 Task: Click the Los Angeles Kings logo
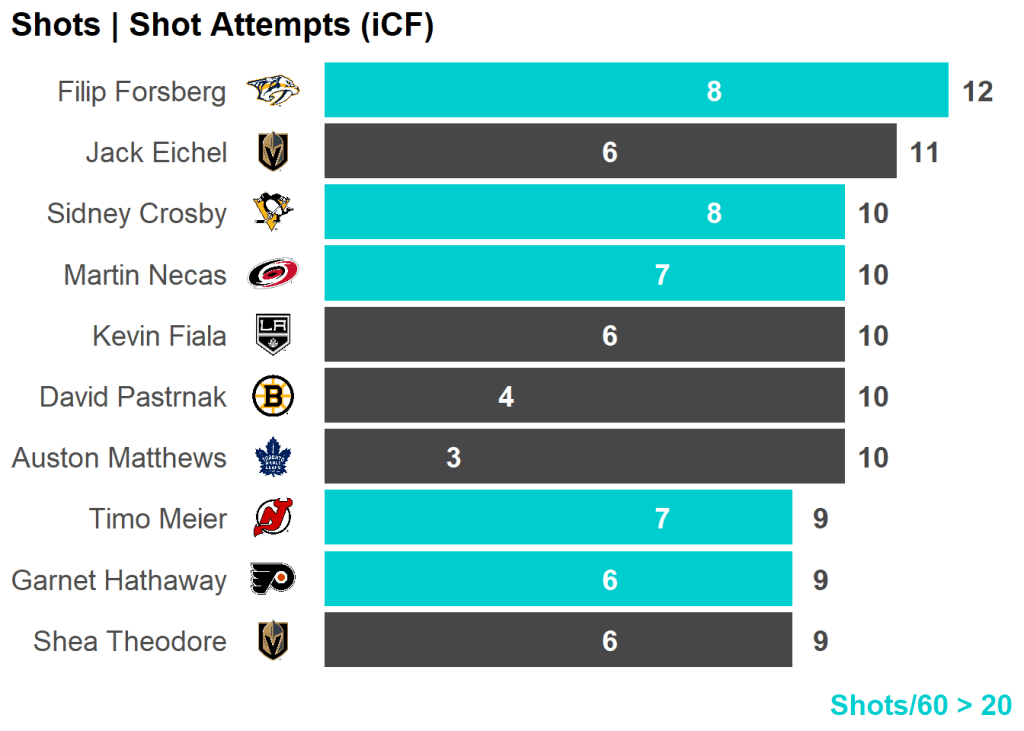click(272, 335)
